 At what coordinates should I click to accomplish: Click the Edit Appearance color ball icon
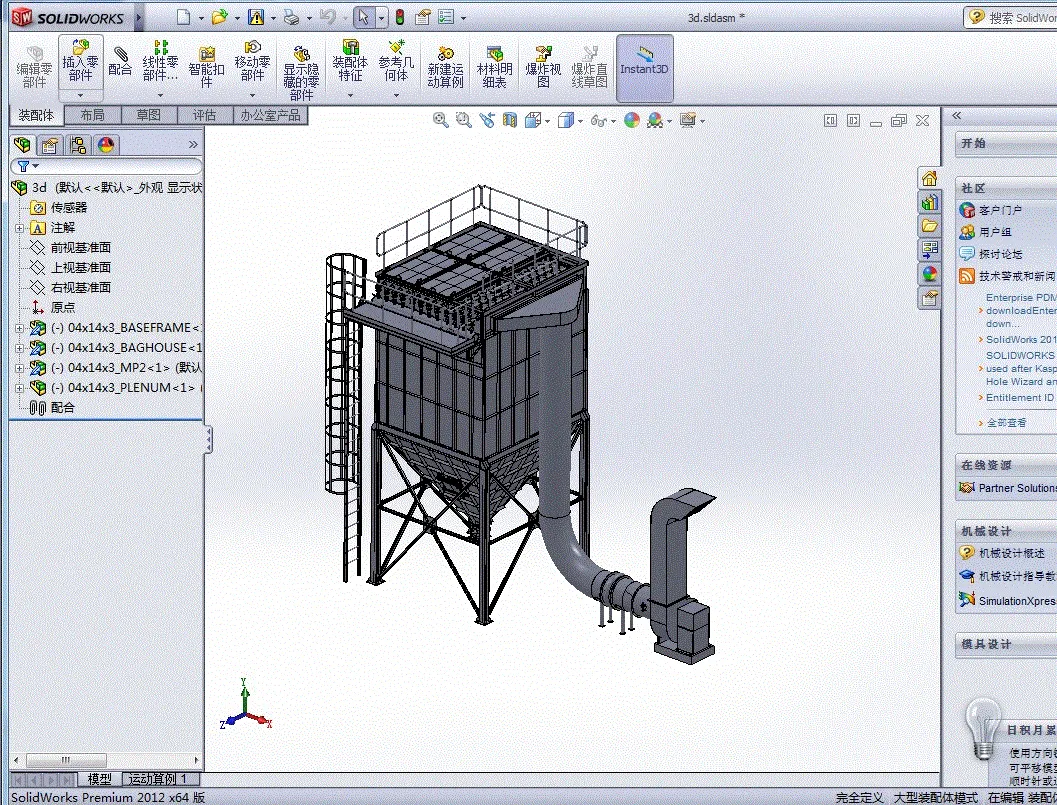tap(632, 120)
